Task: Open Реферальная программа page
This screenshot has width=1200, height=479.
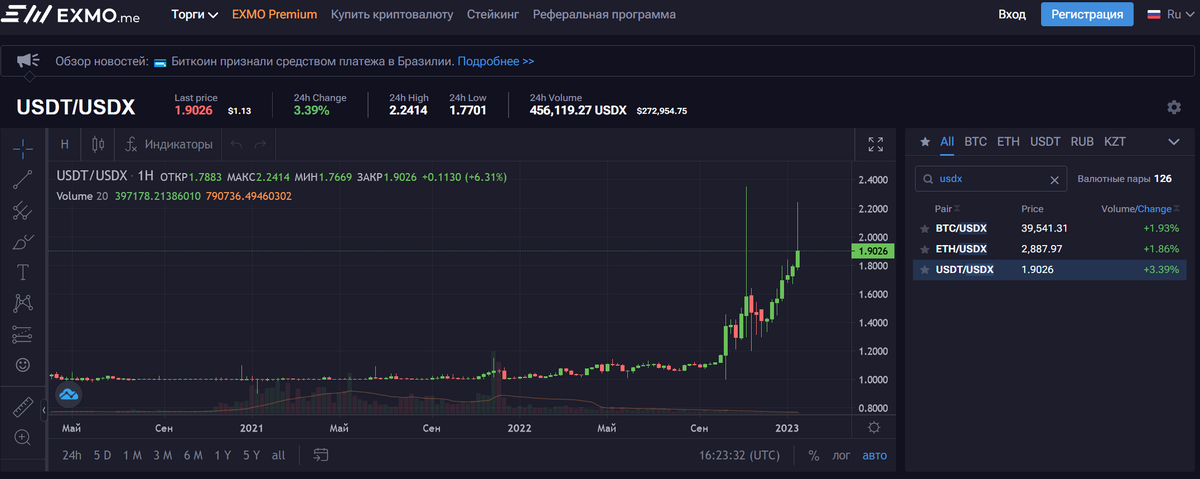Action: (604, 15)
